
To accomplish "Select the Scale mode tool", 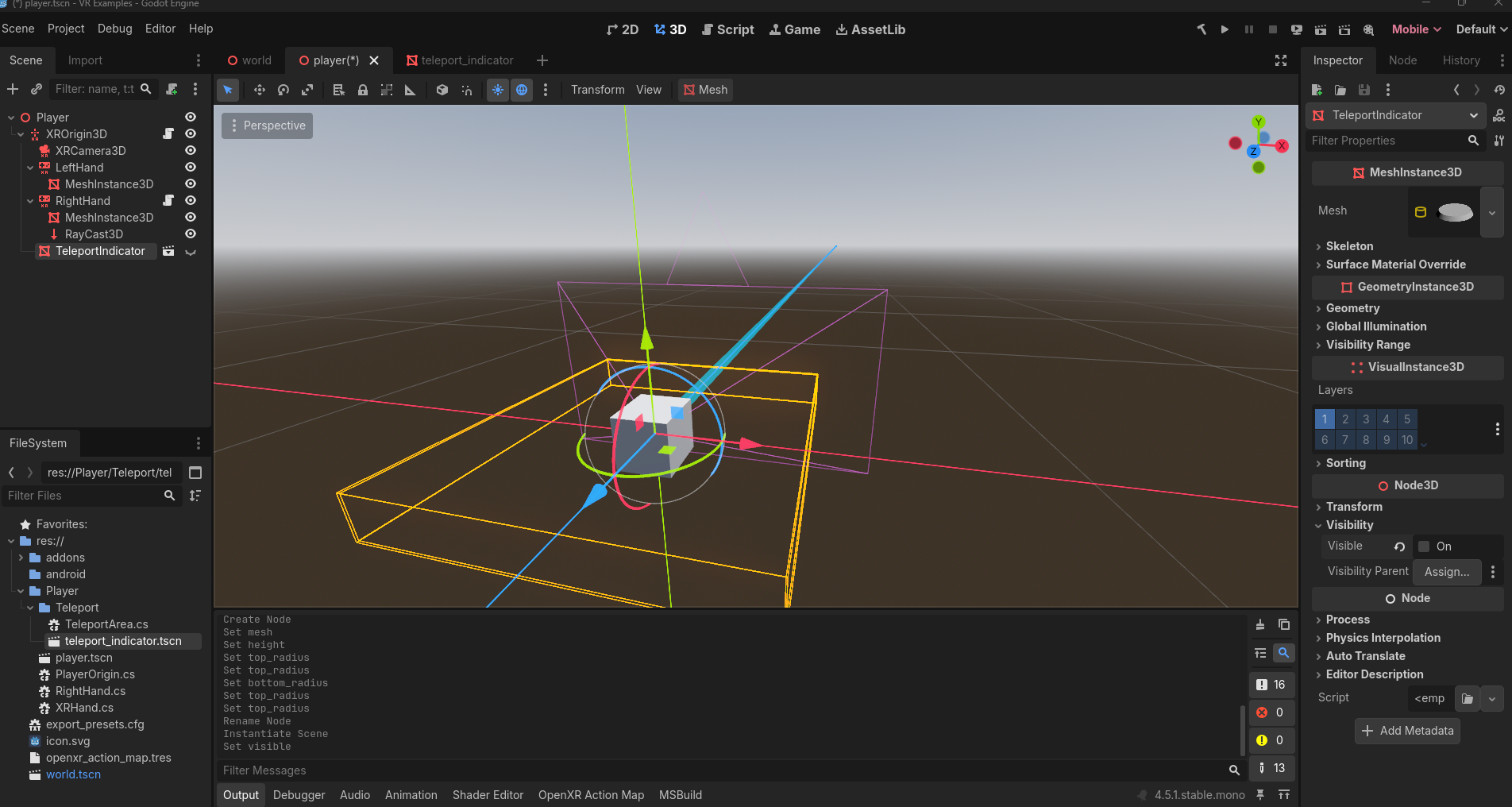I will tap(307, 90).
